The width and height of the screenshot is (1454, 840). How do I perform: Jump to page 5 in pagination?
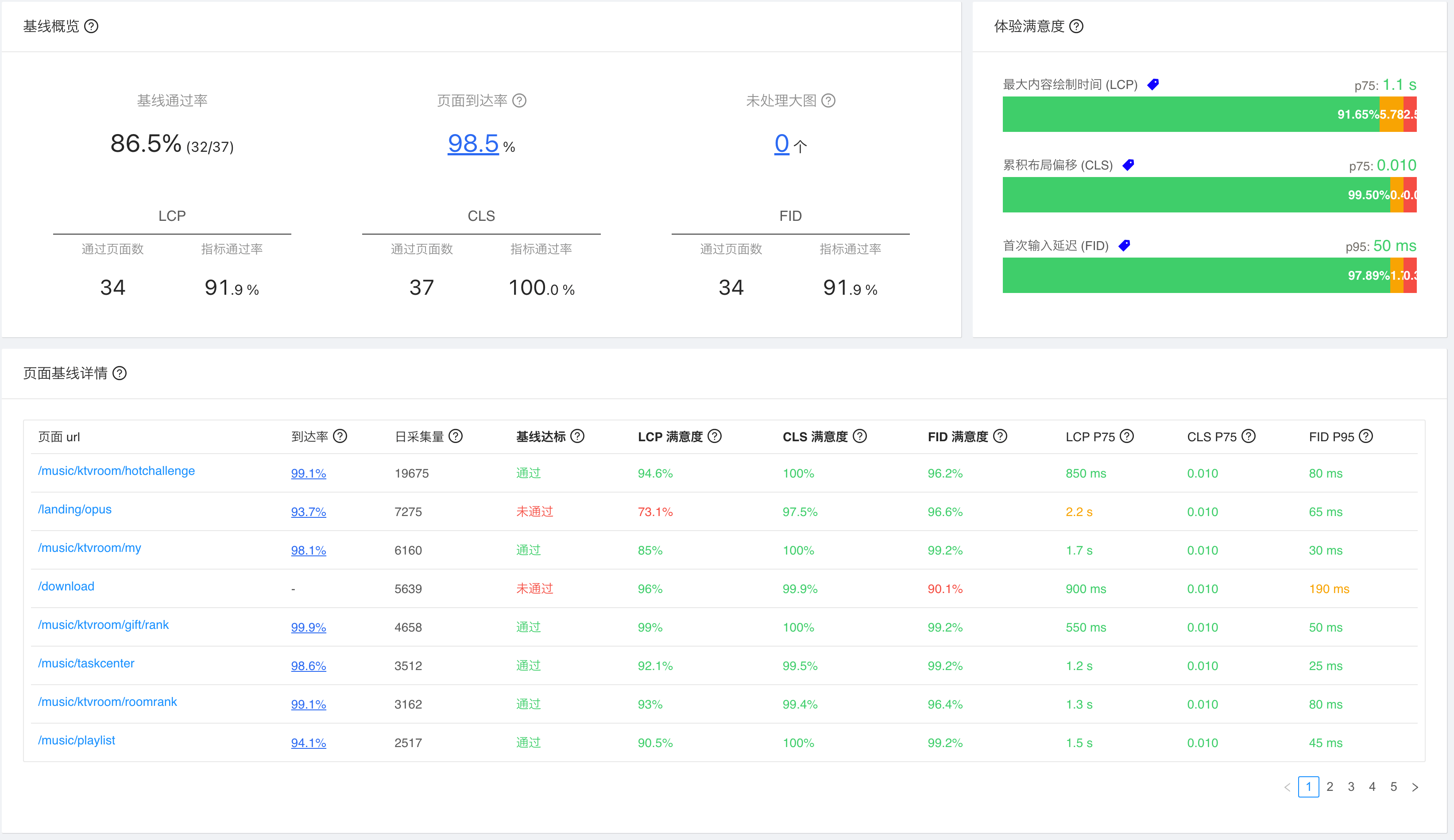click(1393, 787)
